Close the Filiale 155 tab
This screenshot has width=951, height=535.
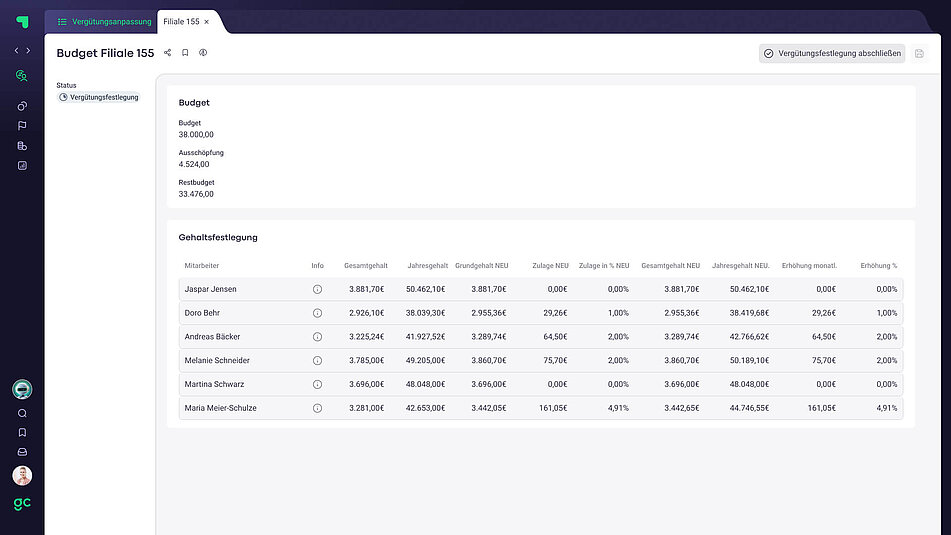click(207, 21)
